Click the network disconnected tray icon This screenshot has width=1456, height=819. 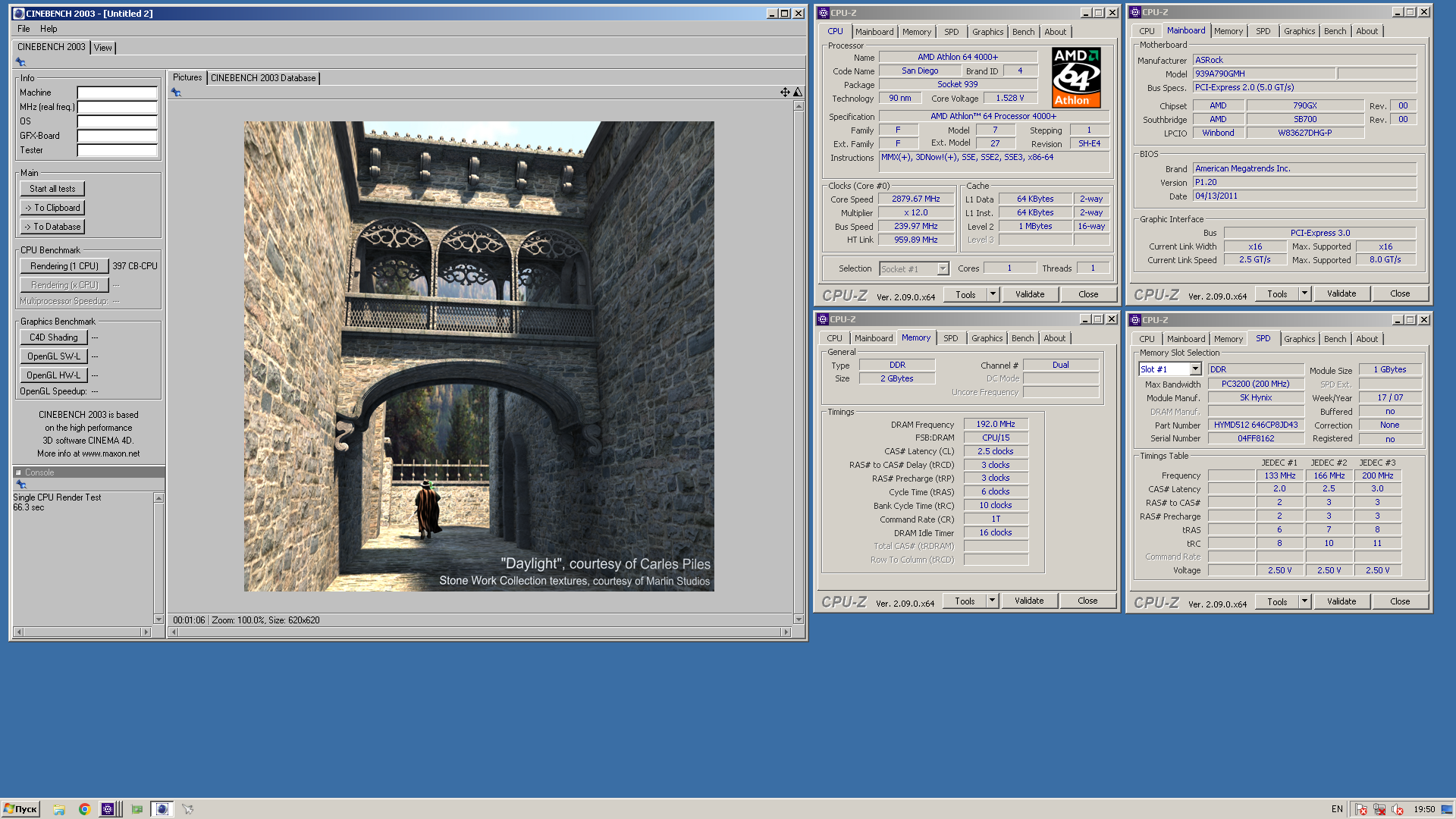(1379, 809)
